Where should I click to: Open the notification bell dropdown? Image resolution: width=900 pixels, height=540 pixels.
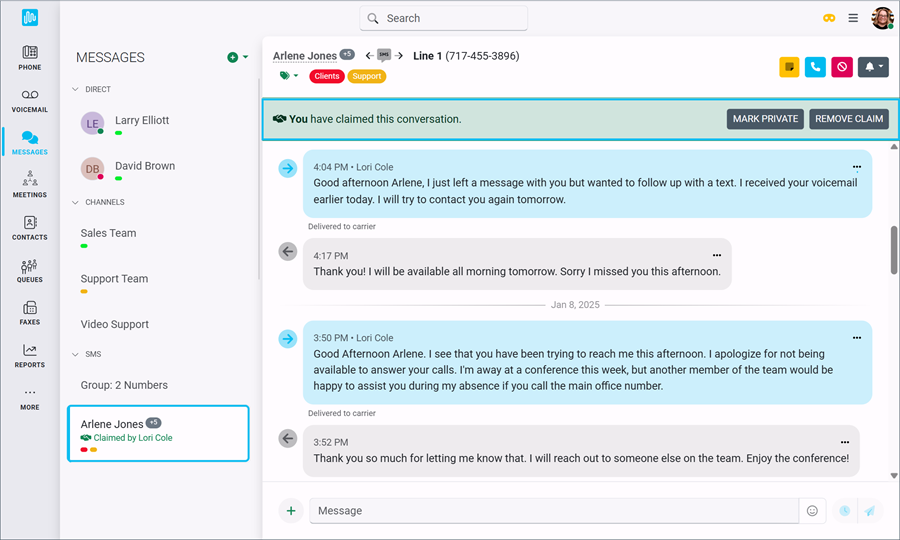click(874, 67)
